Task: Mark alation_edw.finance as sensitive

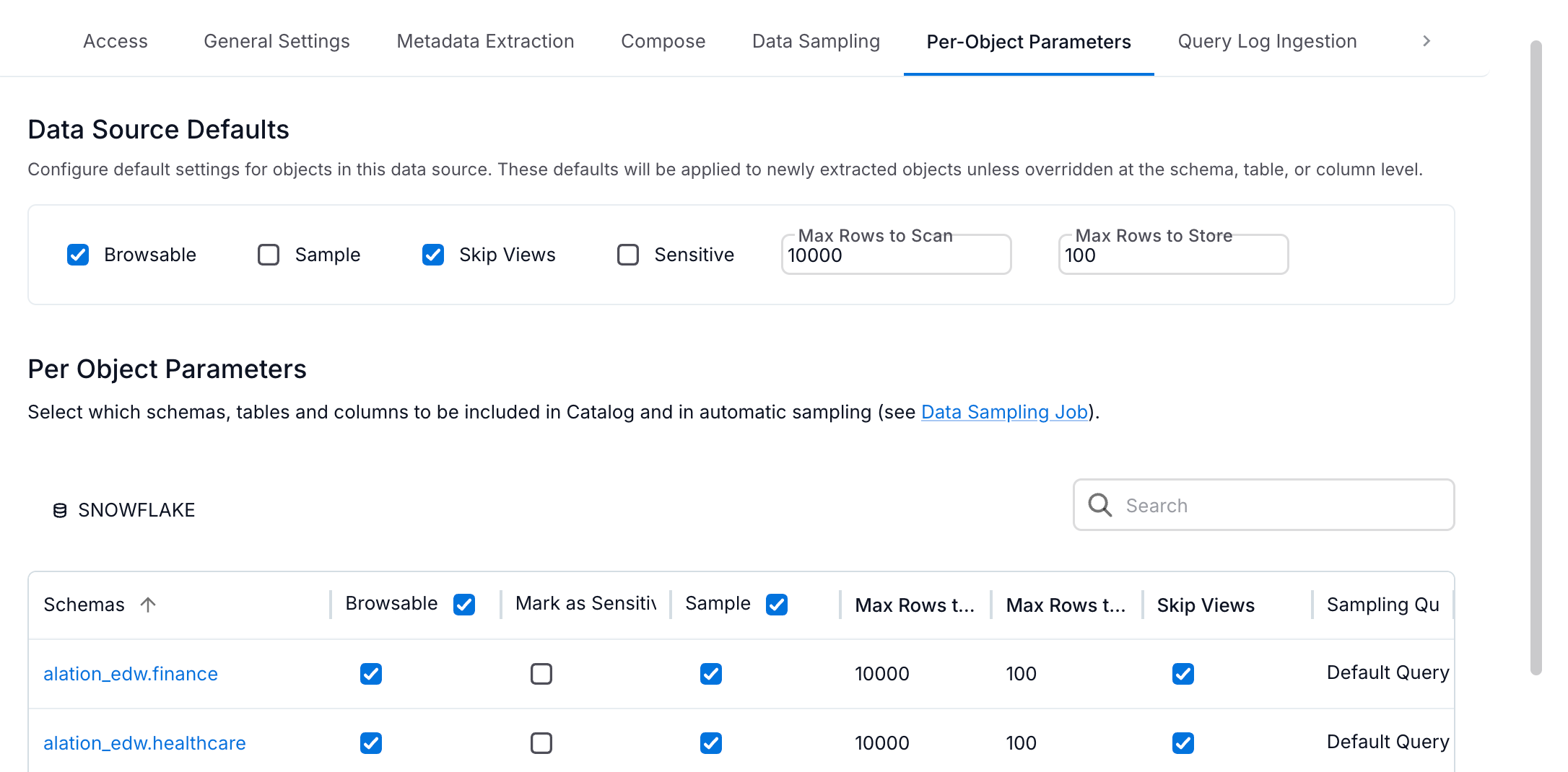Action: coord(541,673)
